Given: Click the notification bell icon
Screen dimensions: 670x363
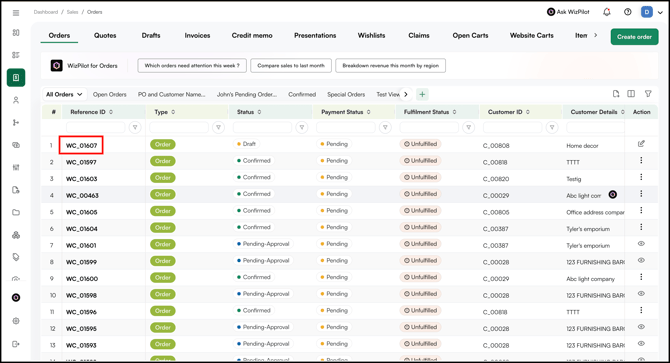Looking at the screenshot, I should (x=606, y=12).
